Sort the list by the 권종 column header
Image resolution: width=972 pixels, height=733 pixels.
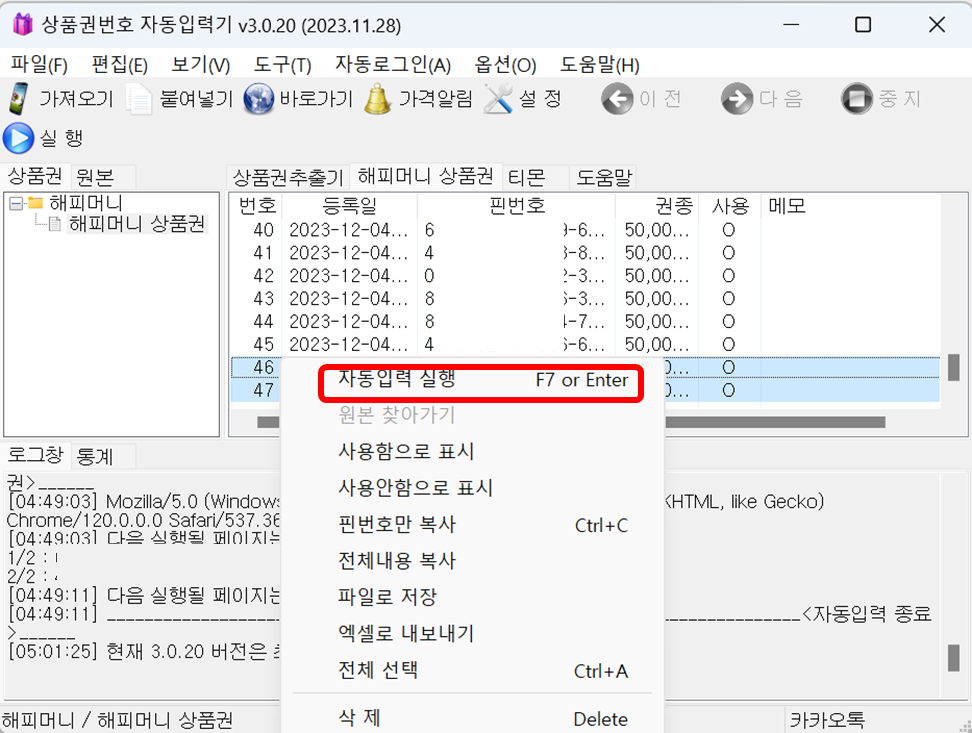[657, 205]
